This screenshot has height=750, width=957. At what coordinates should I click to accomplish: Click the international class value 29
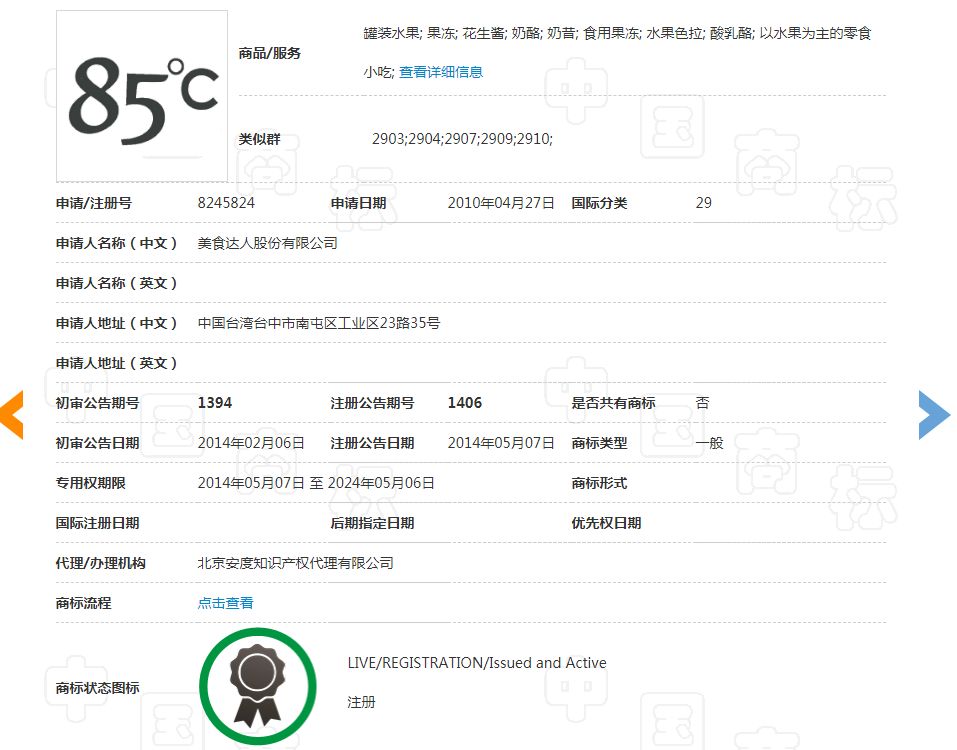pyautogui.click(x=704, y=203)
